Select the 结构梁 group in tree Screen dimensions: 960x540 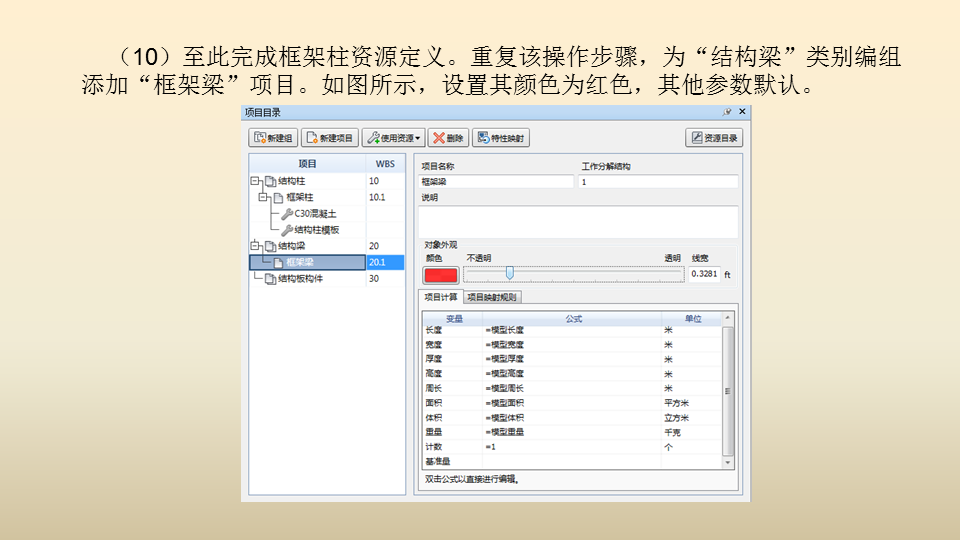tap(291, 246)
